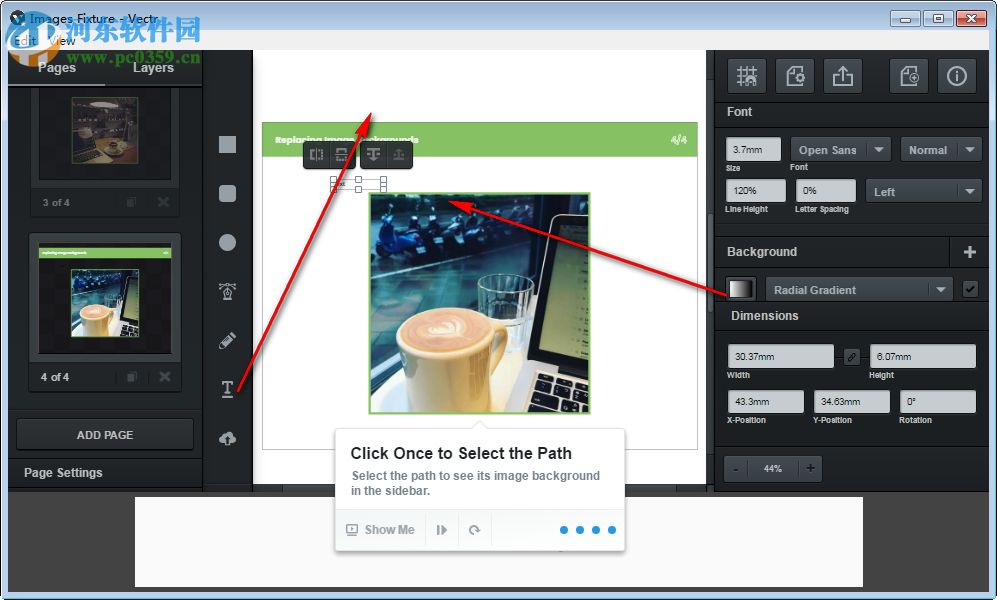Image resolution: width=997 pixels, height=600 pixels.
Task: Click the Rotation input field
Action: click(x=937, y=402)
